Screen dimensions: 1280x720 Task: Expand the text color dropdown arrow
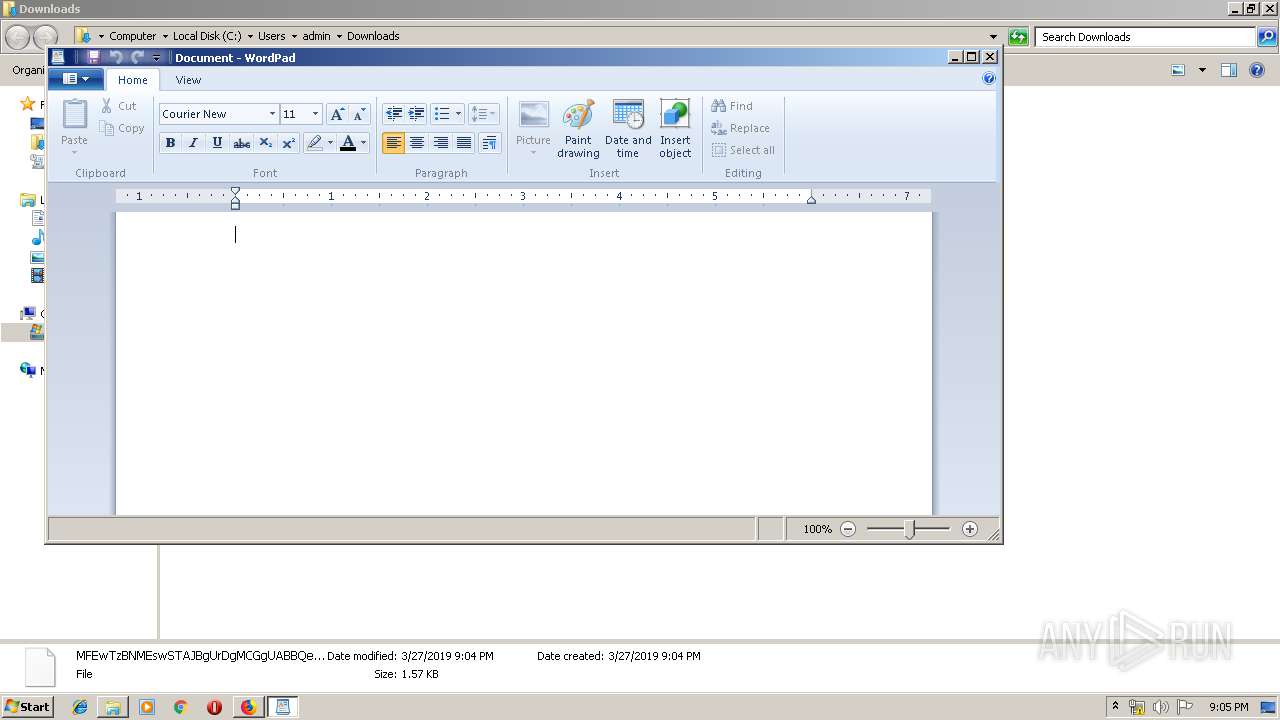tap(363, 143)
